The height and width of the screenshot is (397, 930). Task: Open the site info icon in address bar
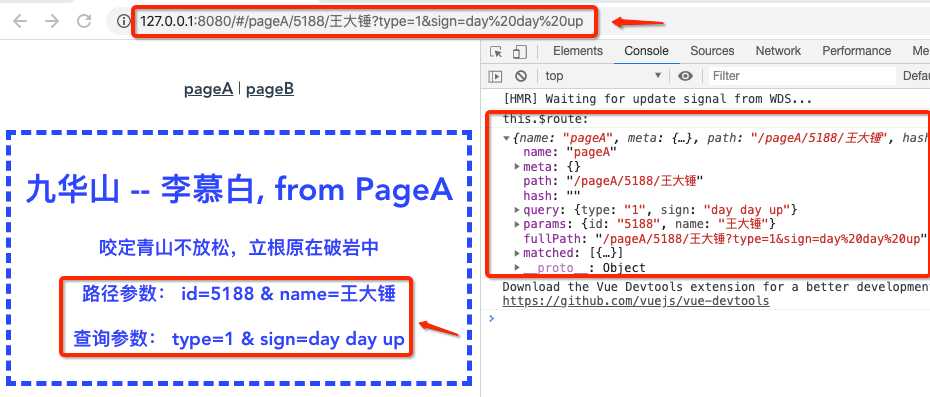point(123,22)
